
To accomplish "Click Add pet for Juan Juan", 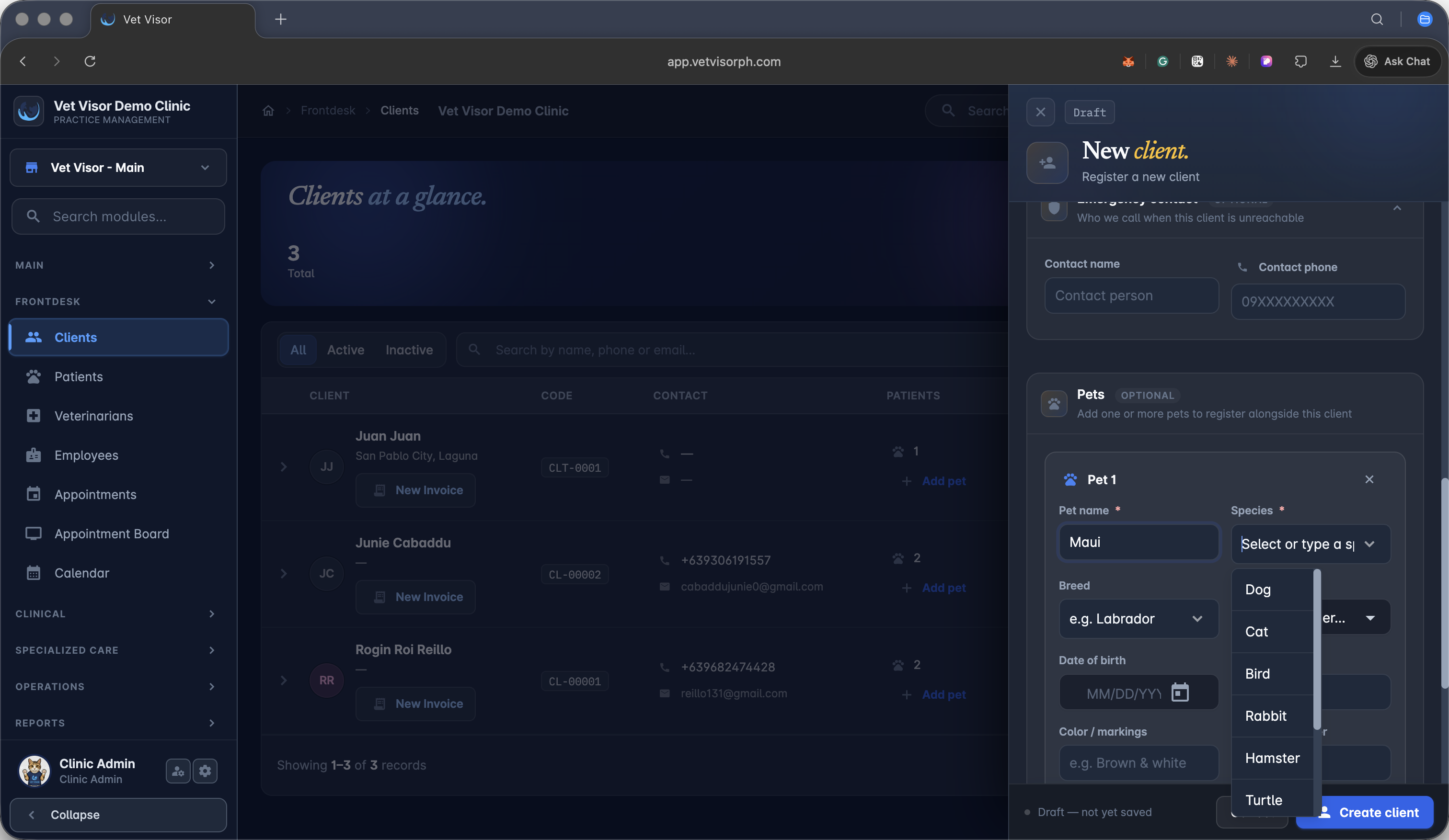I will [934, 481].
